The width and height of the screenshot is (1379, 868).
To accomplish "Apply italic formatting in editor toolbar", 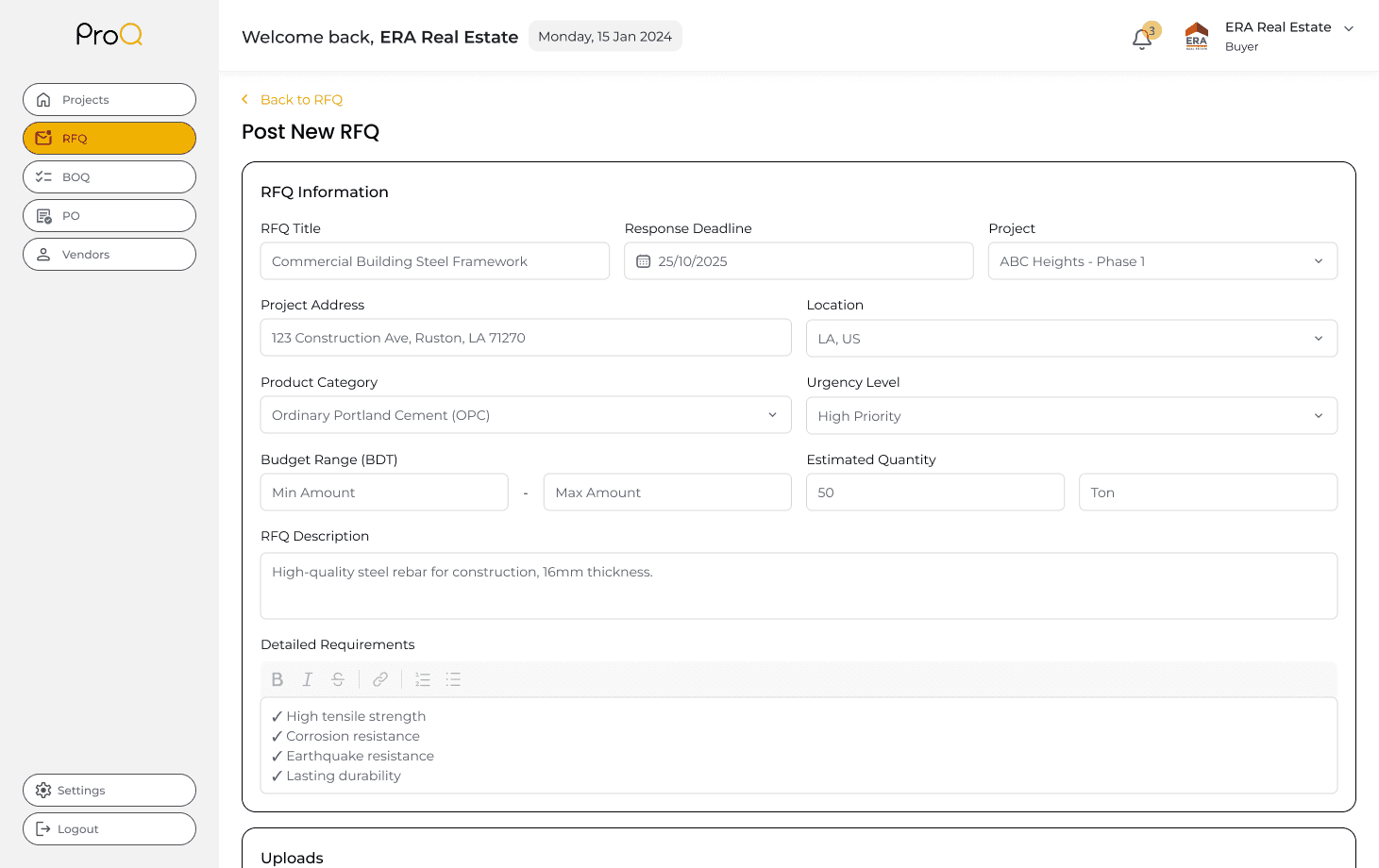I will click(x=307, y=679).
